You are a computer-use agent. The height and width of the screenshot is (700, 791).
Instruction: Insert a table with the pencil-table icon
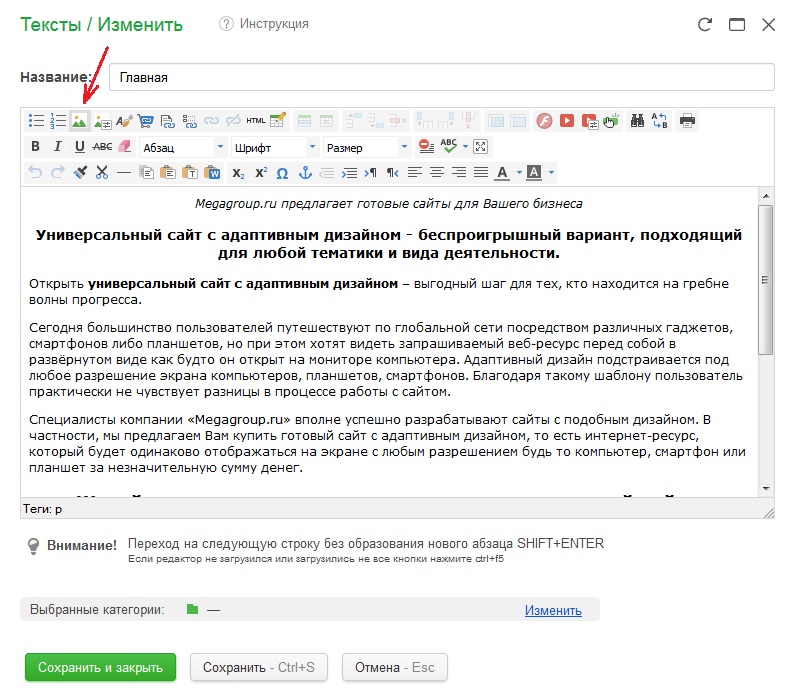(x=277, y=121)
